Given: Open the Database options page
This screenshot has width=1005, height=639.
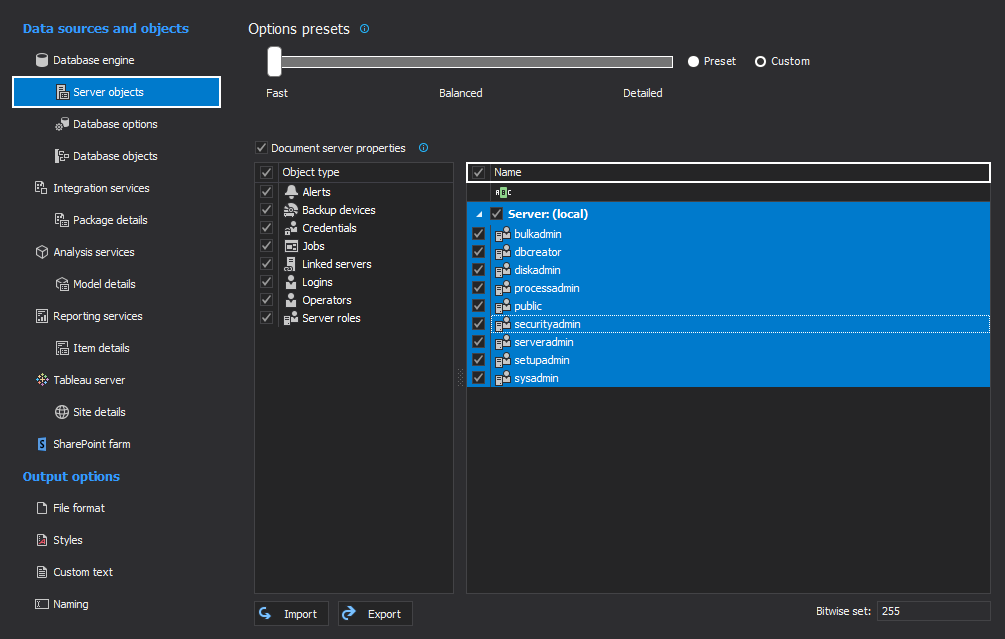Looking at the screenshot, I should [115, 124].
